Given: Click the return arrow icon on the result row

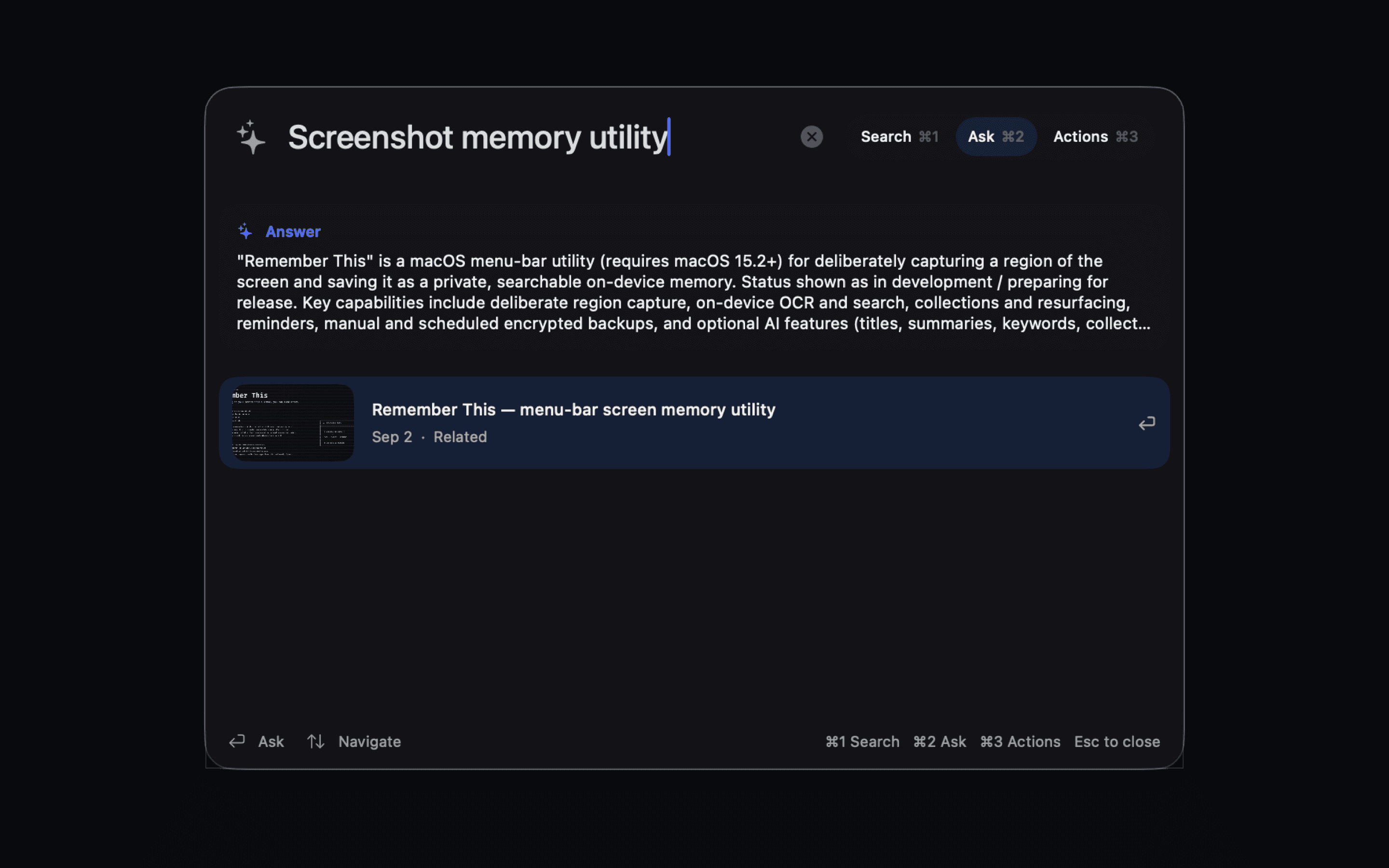Looking at the screenshot, I should point(1146,424).
